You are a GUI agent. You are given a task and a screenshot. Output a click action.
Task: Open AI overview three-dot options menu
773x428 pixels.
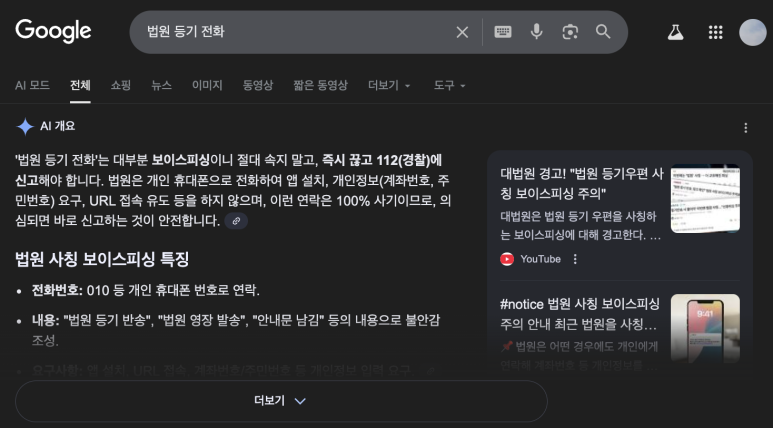click(x=745, y=128)
